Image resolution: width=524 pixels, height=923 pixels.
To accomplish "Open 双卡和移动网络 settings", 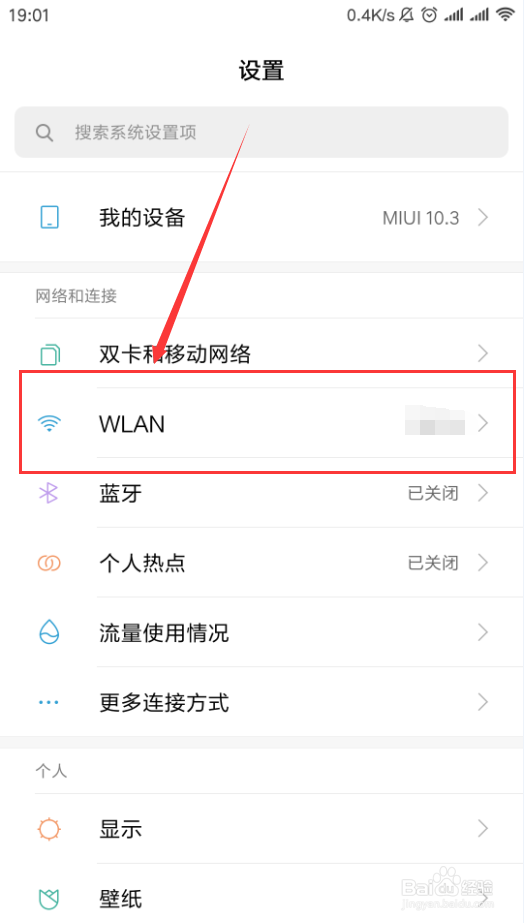I will [x=261, y=354].
